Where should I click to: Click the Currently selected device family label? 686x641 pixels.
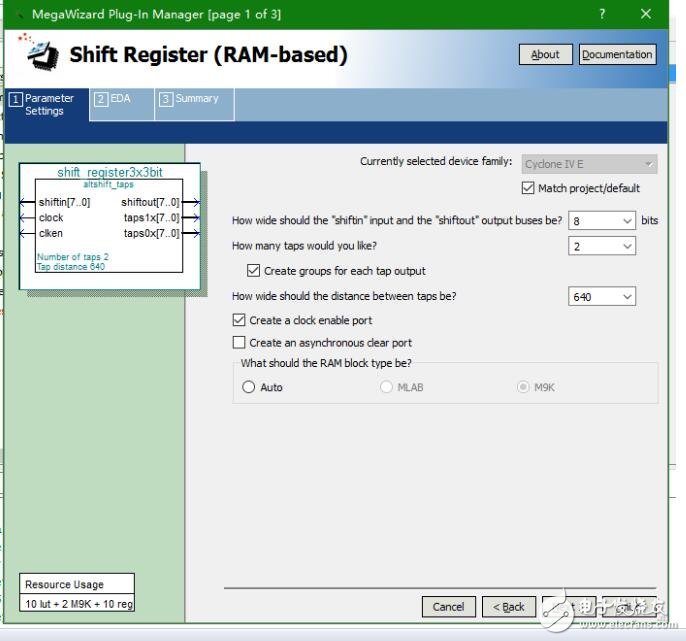436,161
